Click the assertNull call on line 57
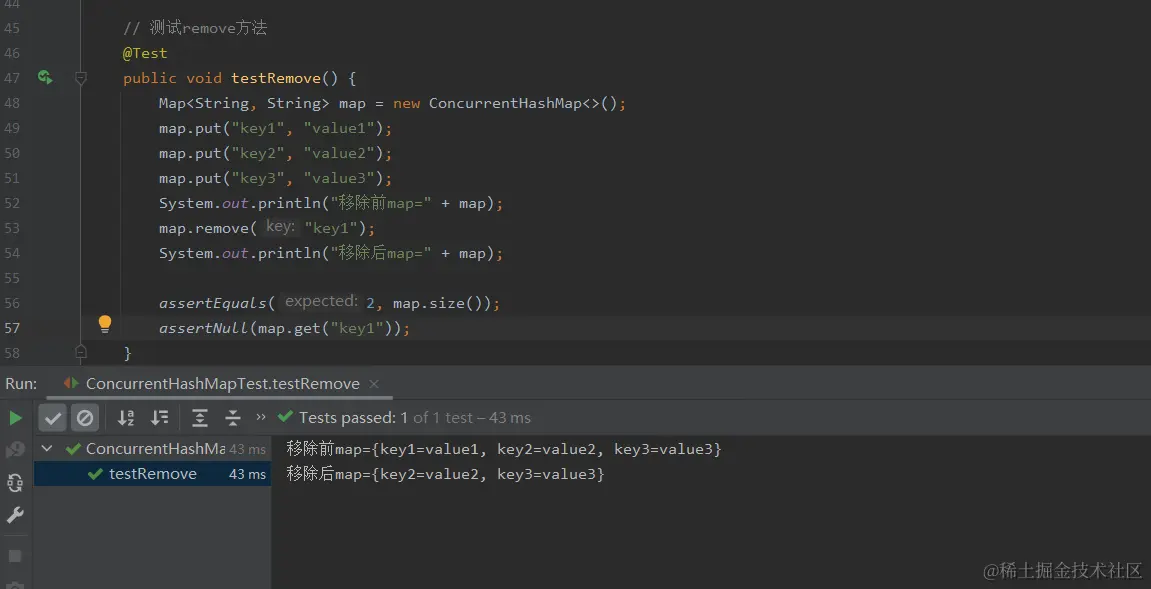The image size is (1151, 589). [x=284, y=328]
